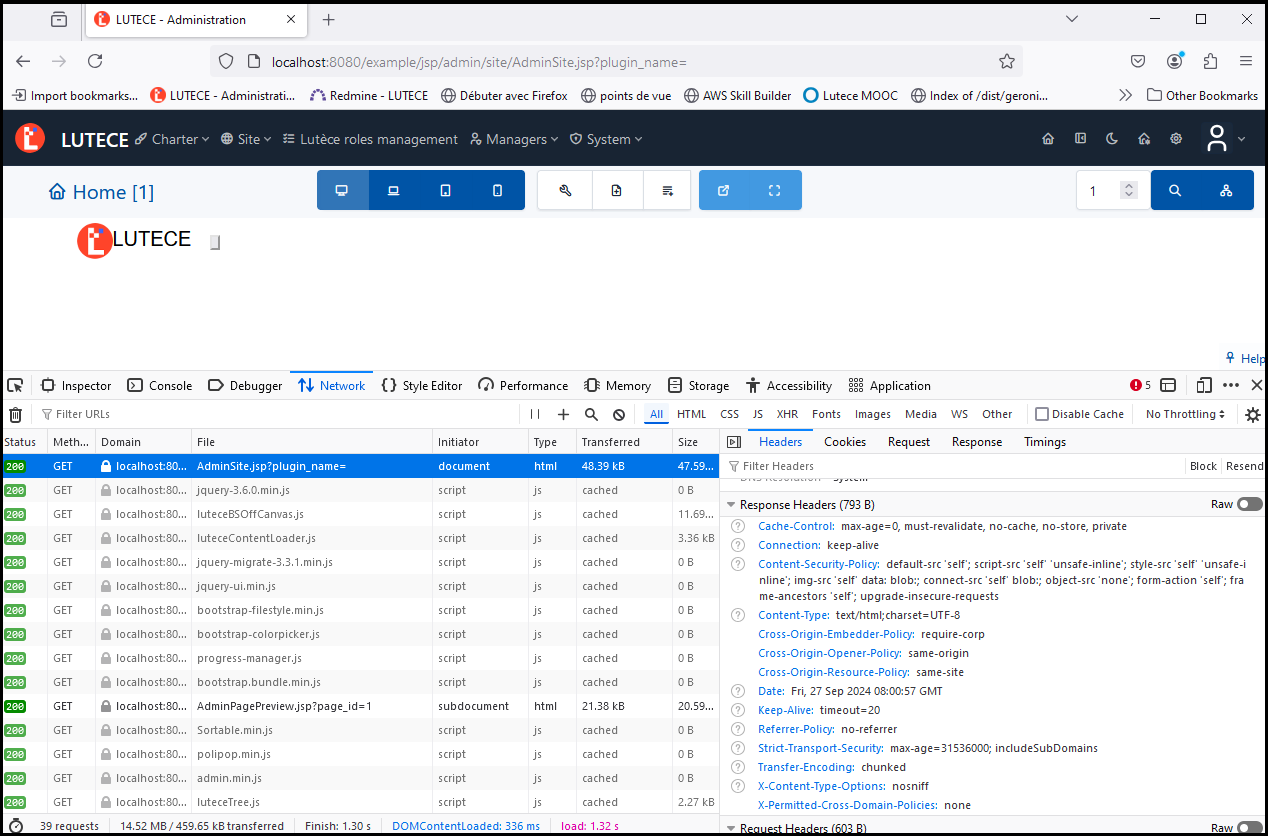This screenshot has height=836, width=1268.
Task: Open the No Throttling dropdown
Action: (x=1185, y=414)
